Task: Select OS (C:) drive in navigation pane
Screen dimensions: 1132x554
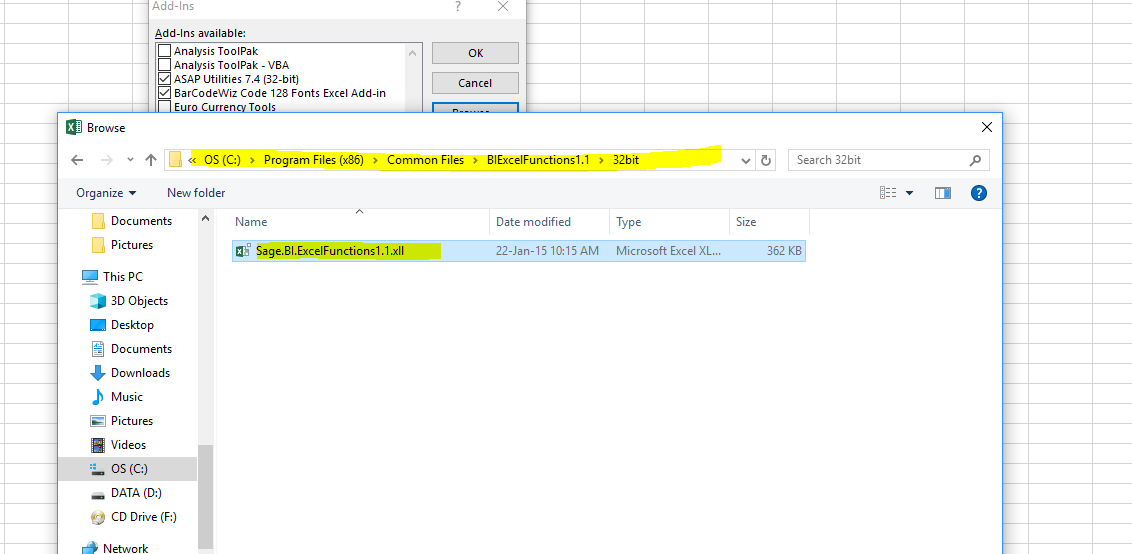Action: click(x=127, y=469)
